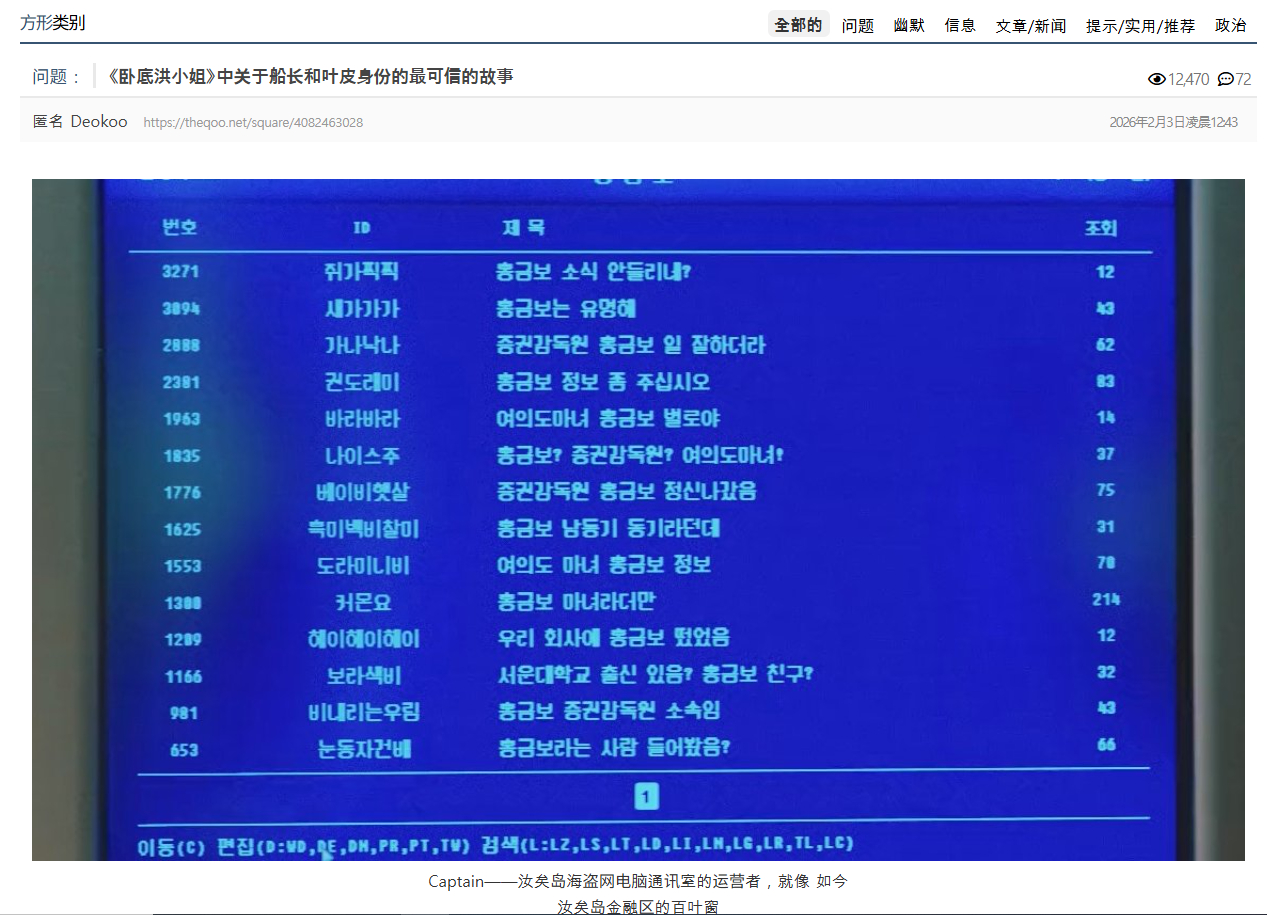This screenshot has width=1267, height=915.
Task: Click page number 1 in the screenshot
Action: tap(646, 797)
